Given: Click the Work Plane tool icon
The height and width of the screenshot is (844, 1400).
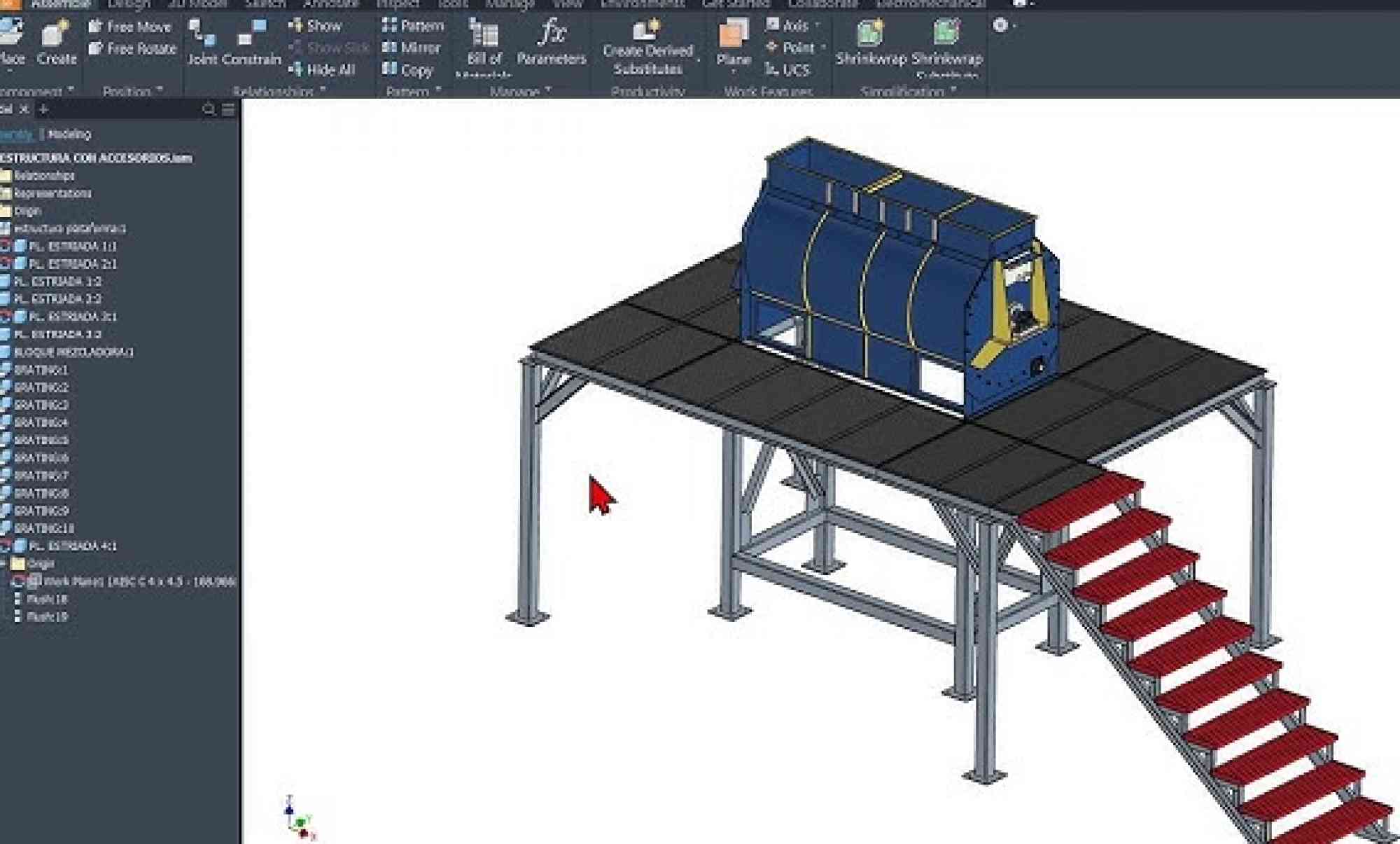Looking at the screenshot, I should (733, 34).
